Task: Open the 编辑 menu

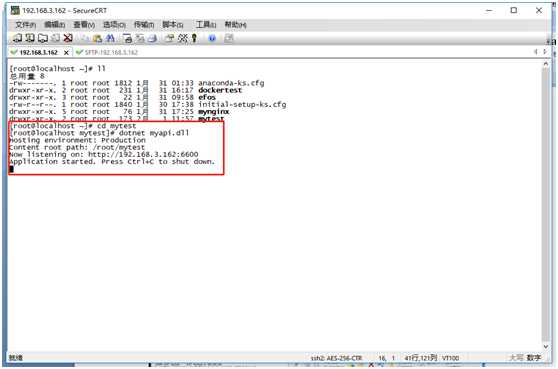Action: pos(54,25)
